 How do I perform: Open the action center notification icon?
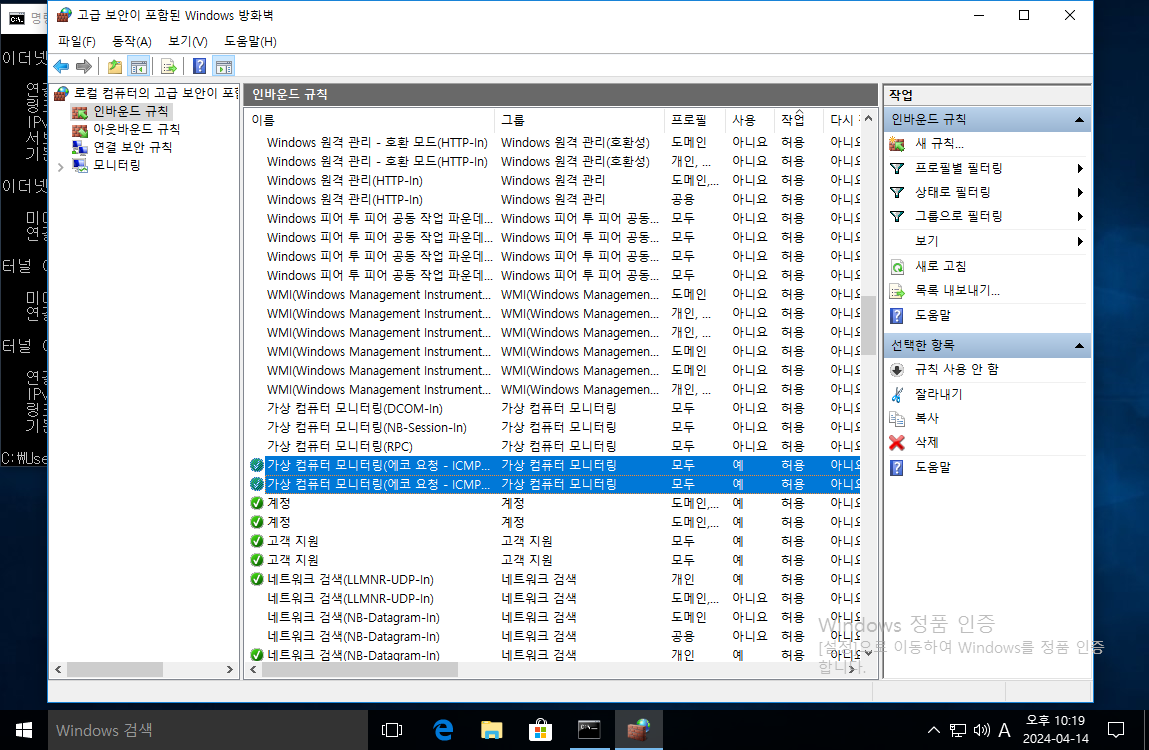tap(1115, 730)
